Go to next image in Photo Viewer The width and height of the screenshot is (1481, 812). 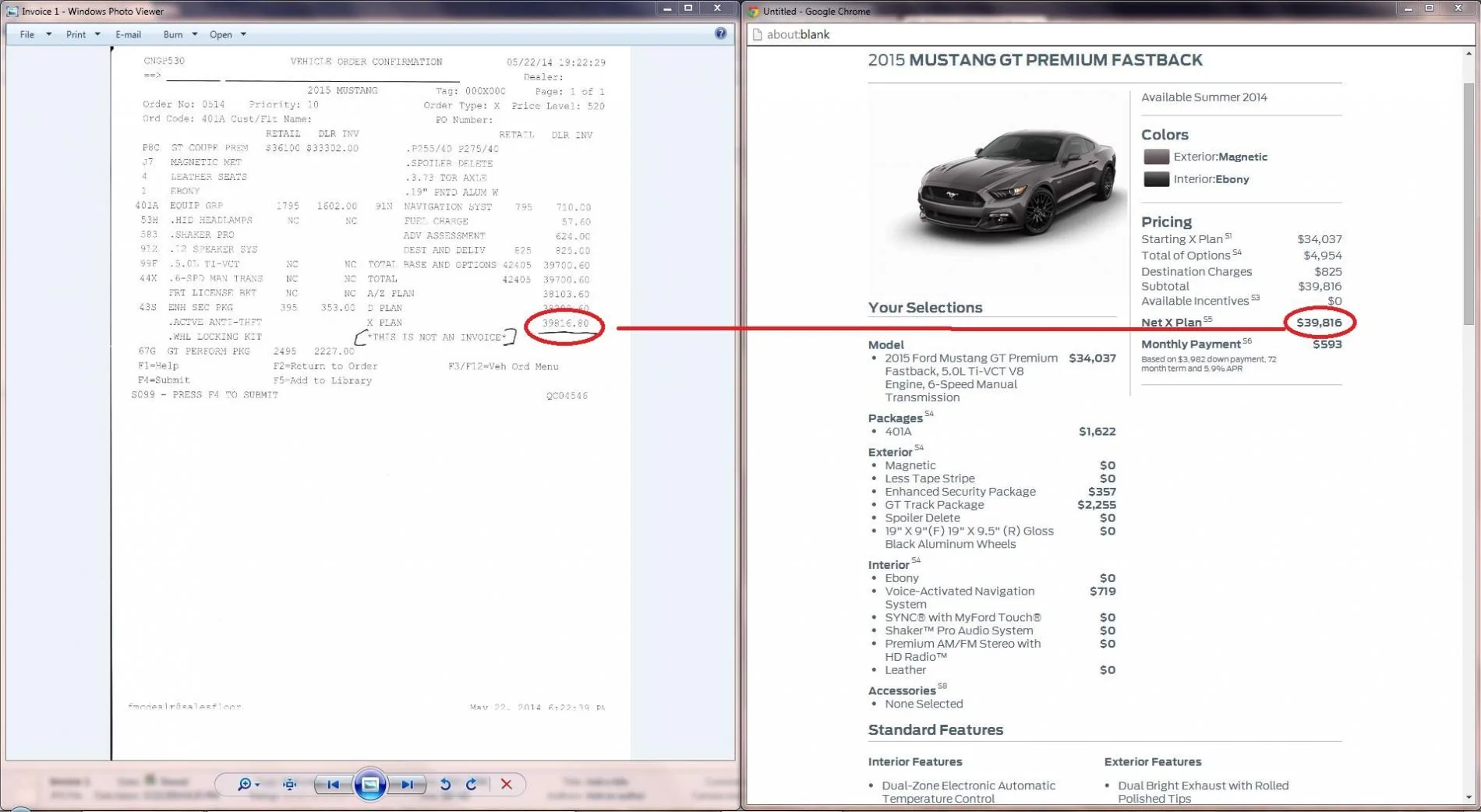408,785
